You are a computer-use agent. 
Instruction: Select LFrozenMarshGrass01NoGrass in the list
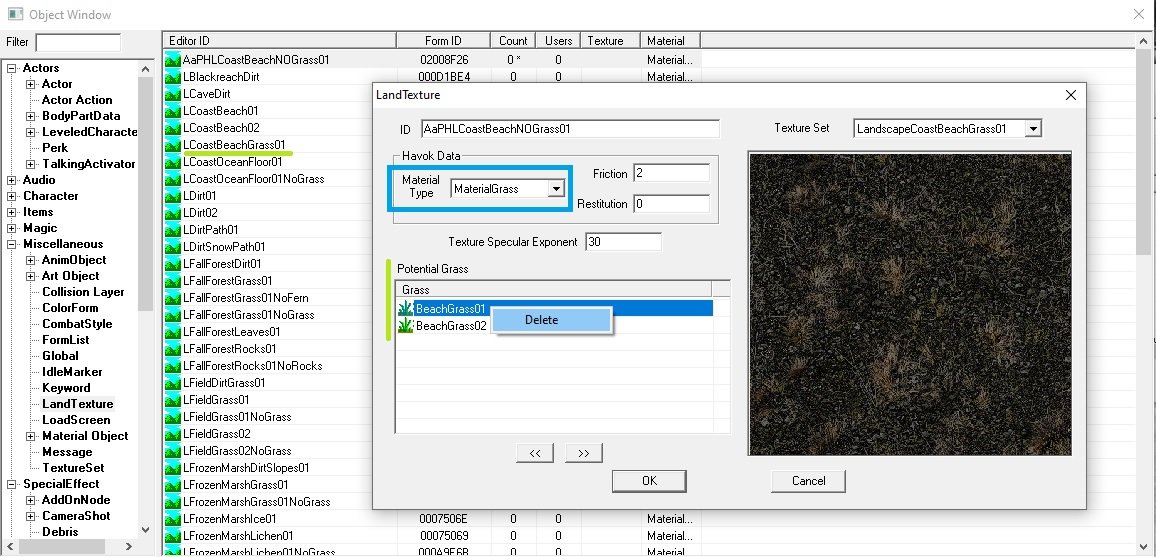(x=257, y=502)
